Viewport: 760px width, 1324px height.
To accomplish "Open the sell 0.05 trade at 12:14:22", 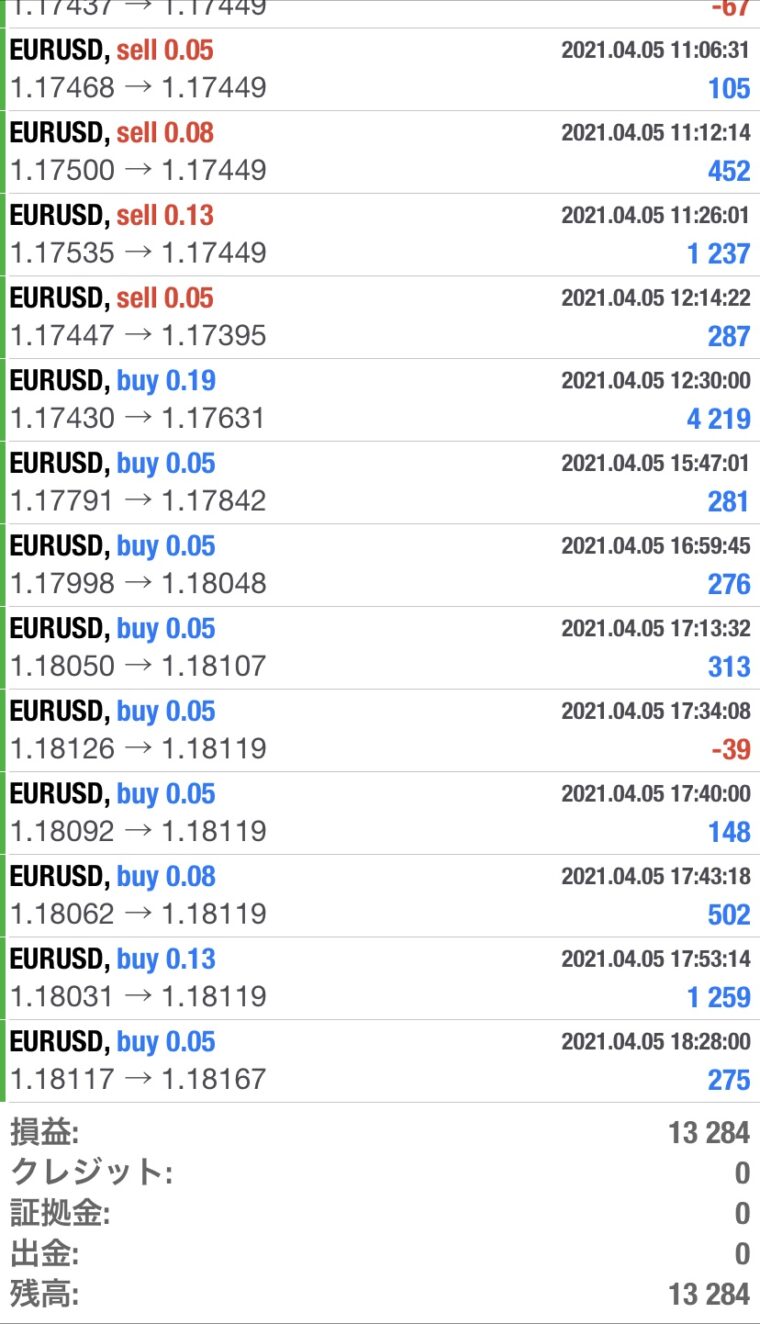I will point(380,317).
